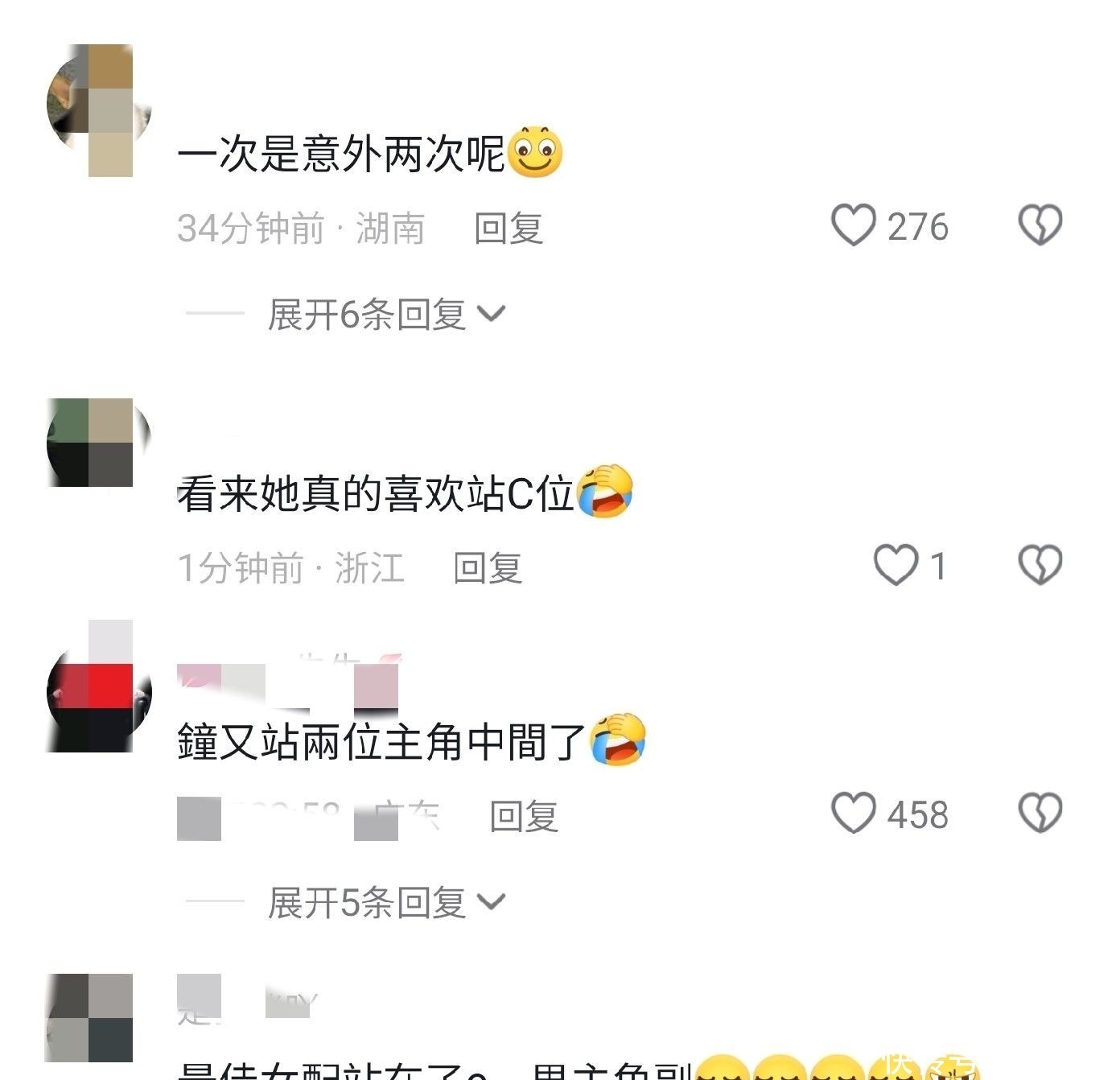Reply to the 湖南 comment
Image resolution: width=1120 pixels, height=1080 pixels.
[509, 228]
